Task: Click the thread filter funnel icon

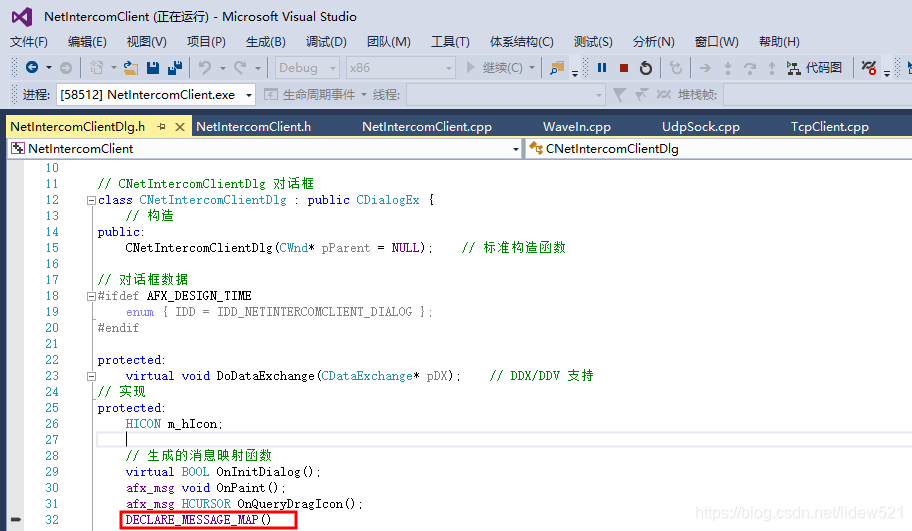Action: pyautogui.click(x=619, y=95)
